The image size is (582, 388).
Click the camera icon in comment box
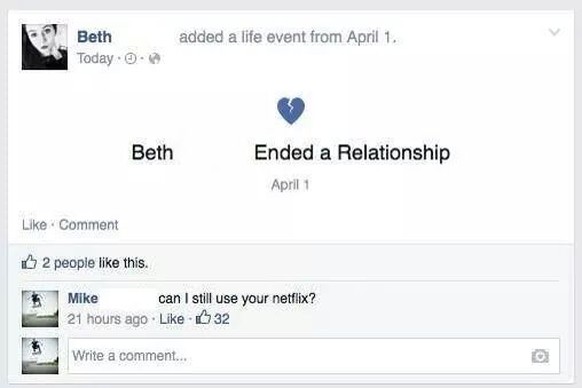[540, 356]
